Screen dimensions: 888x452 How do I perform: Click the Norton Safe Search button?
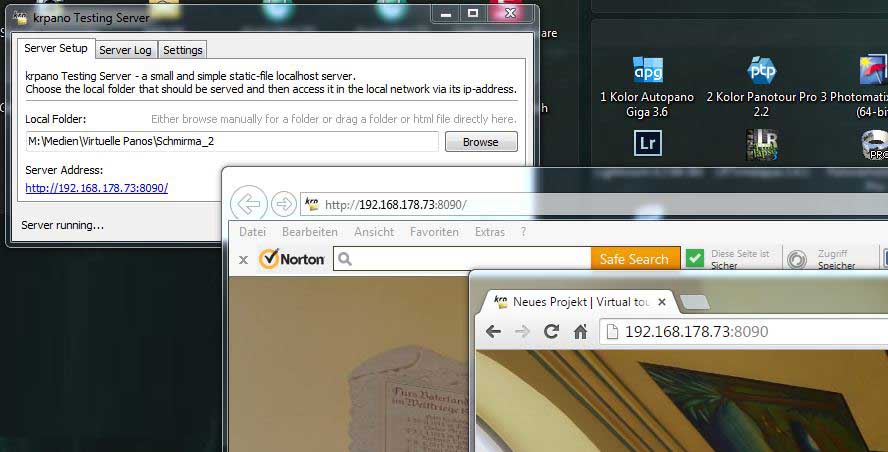tap(634, 259)
